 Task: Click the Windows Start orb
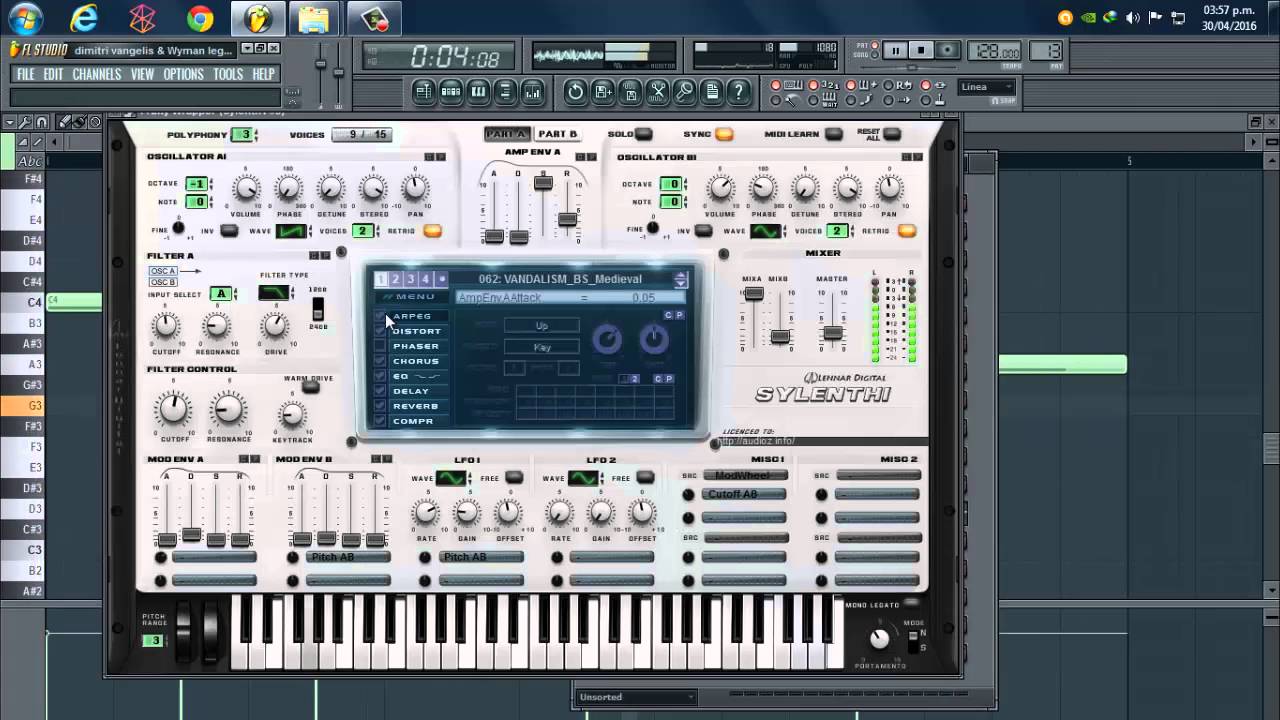coord(25,18)
